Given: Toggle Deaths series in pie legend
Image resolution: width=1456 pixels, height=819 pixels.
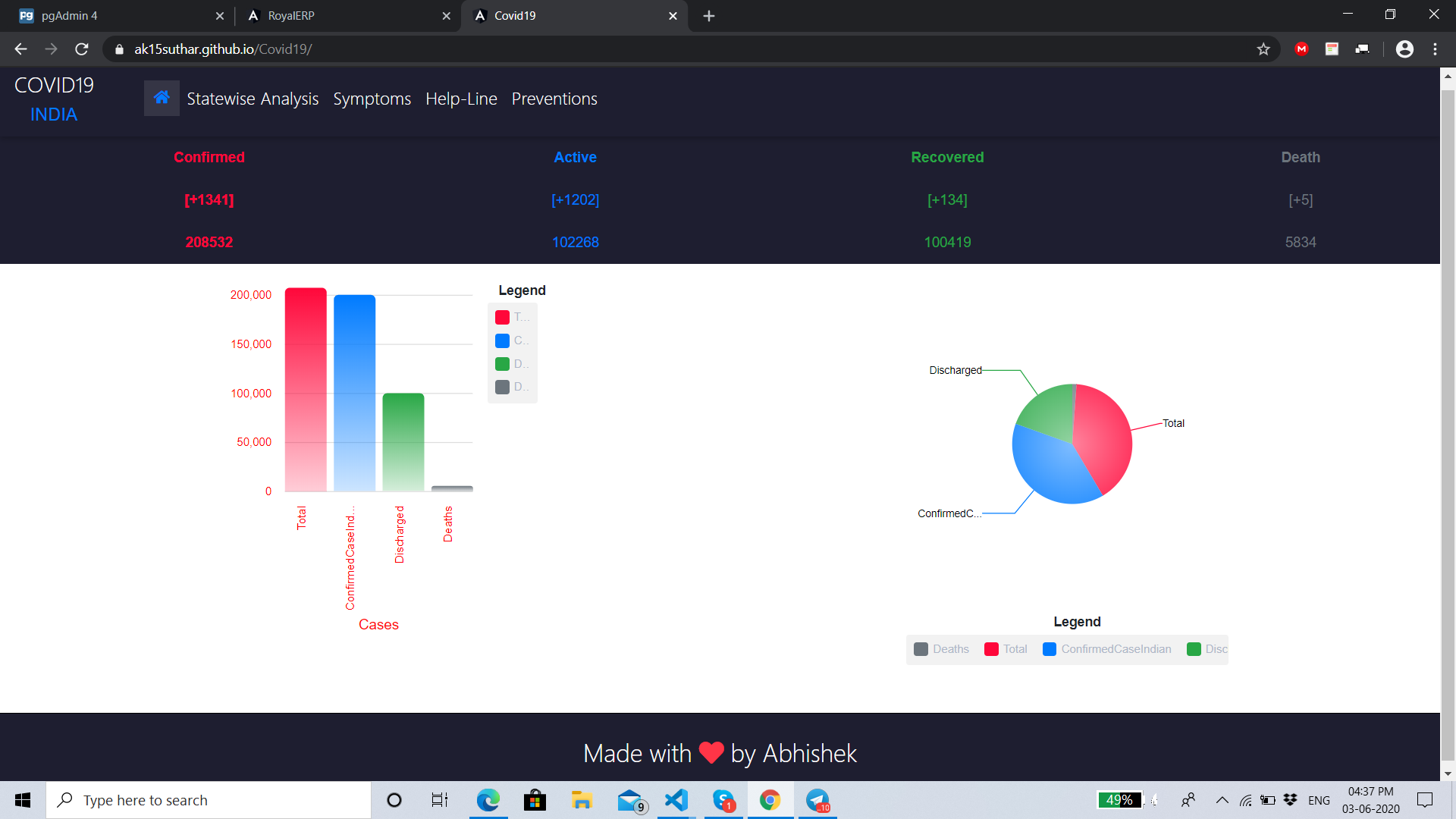Looking at the screenshot, I should pos(942,649).
